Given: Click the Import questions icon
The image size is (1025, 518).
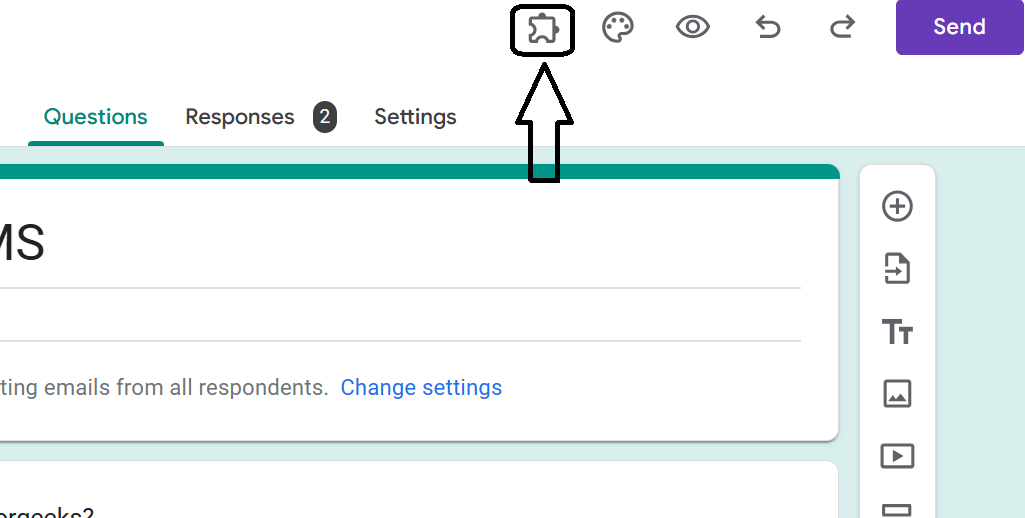Looking at the screenshot, I should coord(897,269).
